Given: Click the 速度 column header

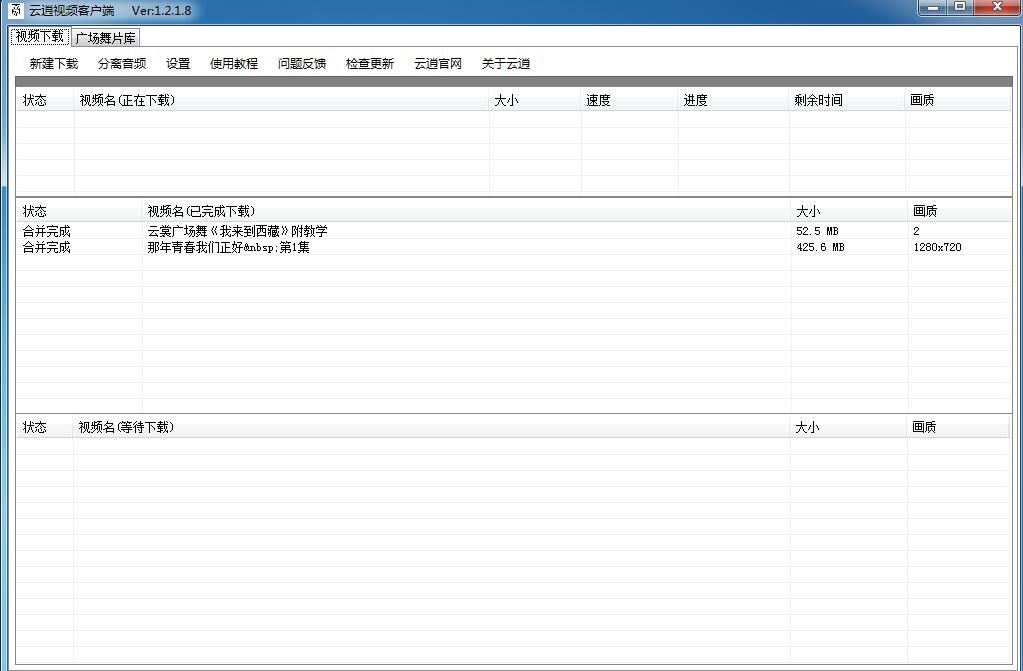Looking at the screenshot, I should coord(598,99).
